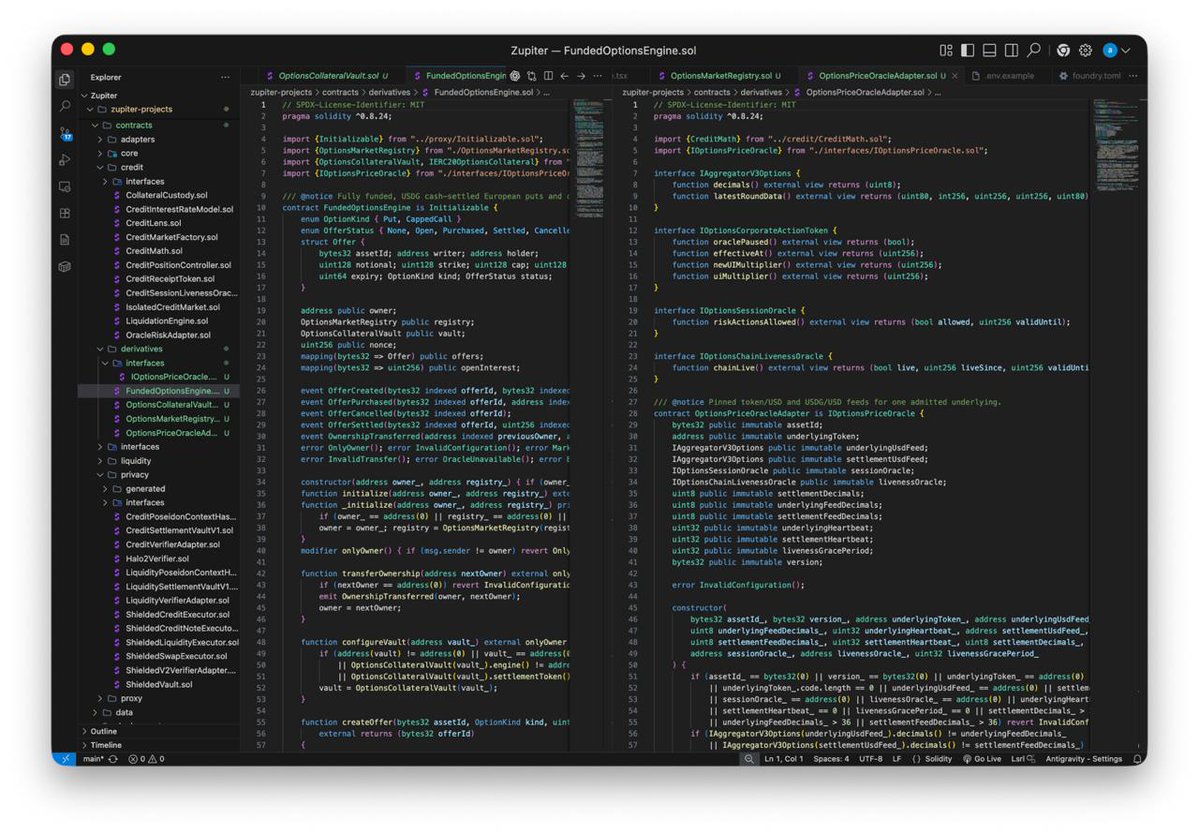Open left editor more actions ellipsis

597,76
